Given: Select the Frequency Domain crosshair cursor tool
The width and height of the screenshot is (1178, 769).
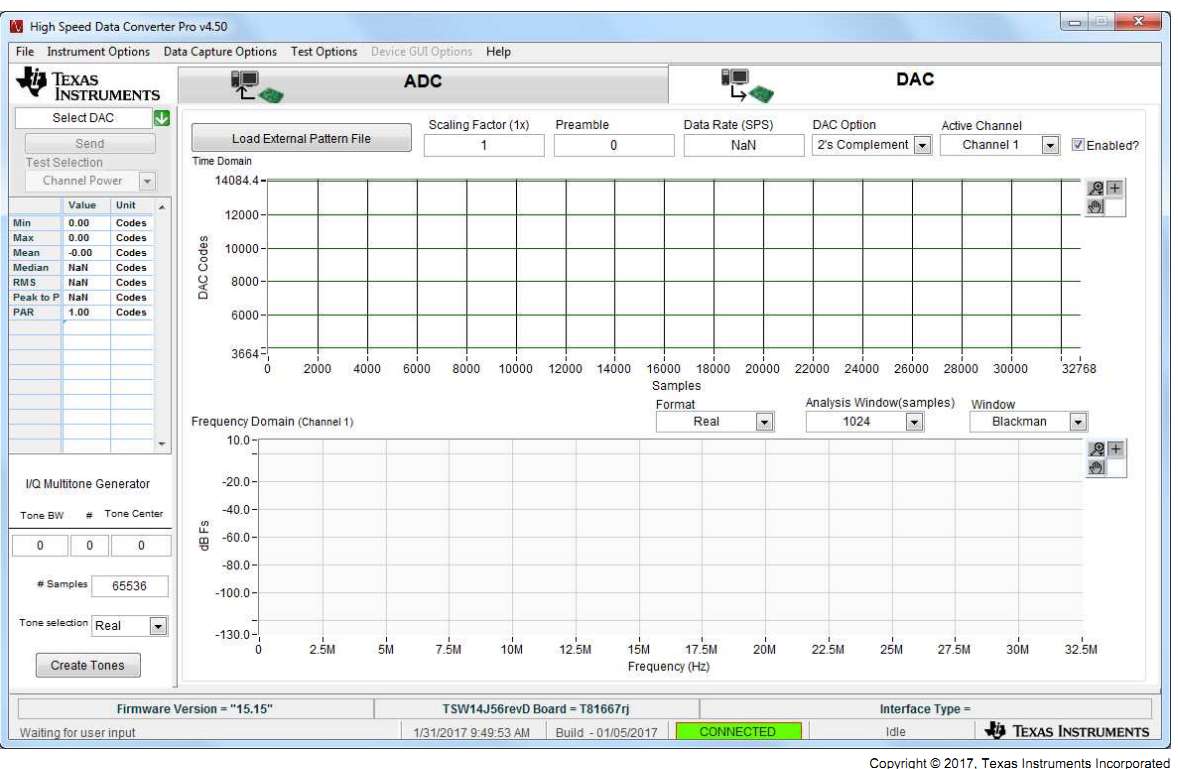Looking at the screenshot, I should [1114, 450].
